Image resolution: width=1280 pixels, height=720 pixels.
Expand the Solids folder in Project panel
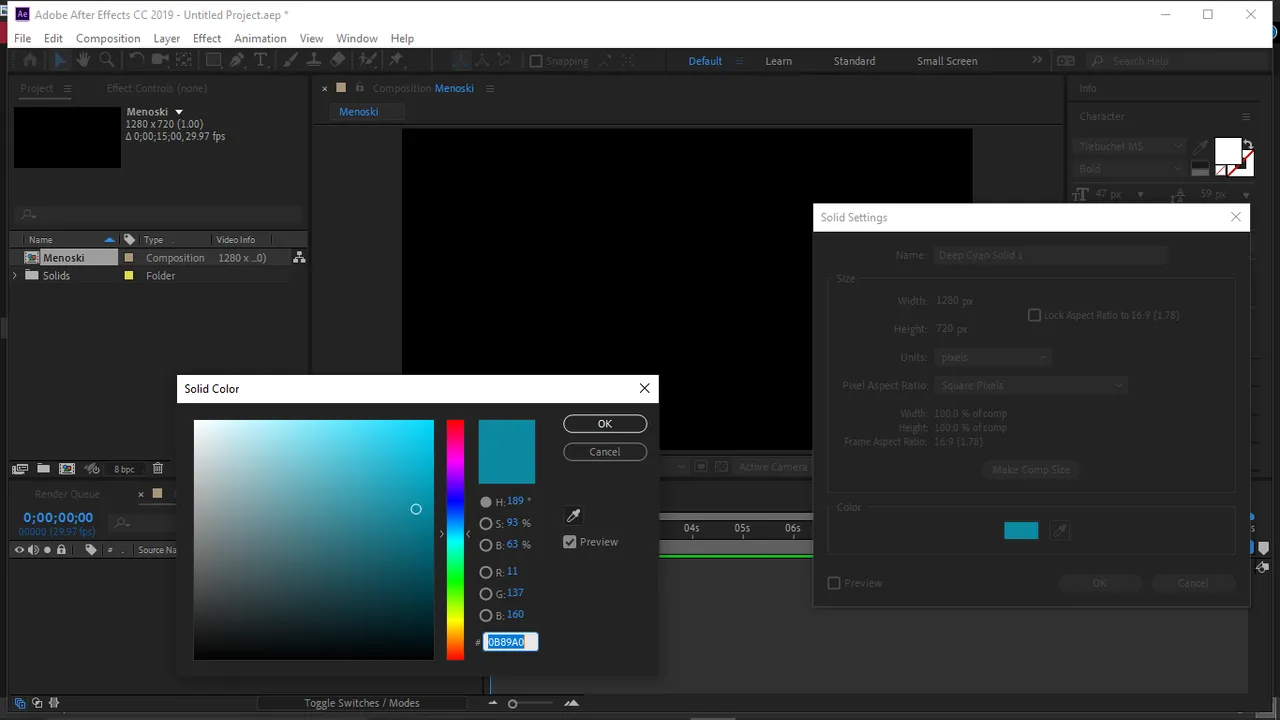15,275
